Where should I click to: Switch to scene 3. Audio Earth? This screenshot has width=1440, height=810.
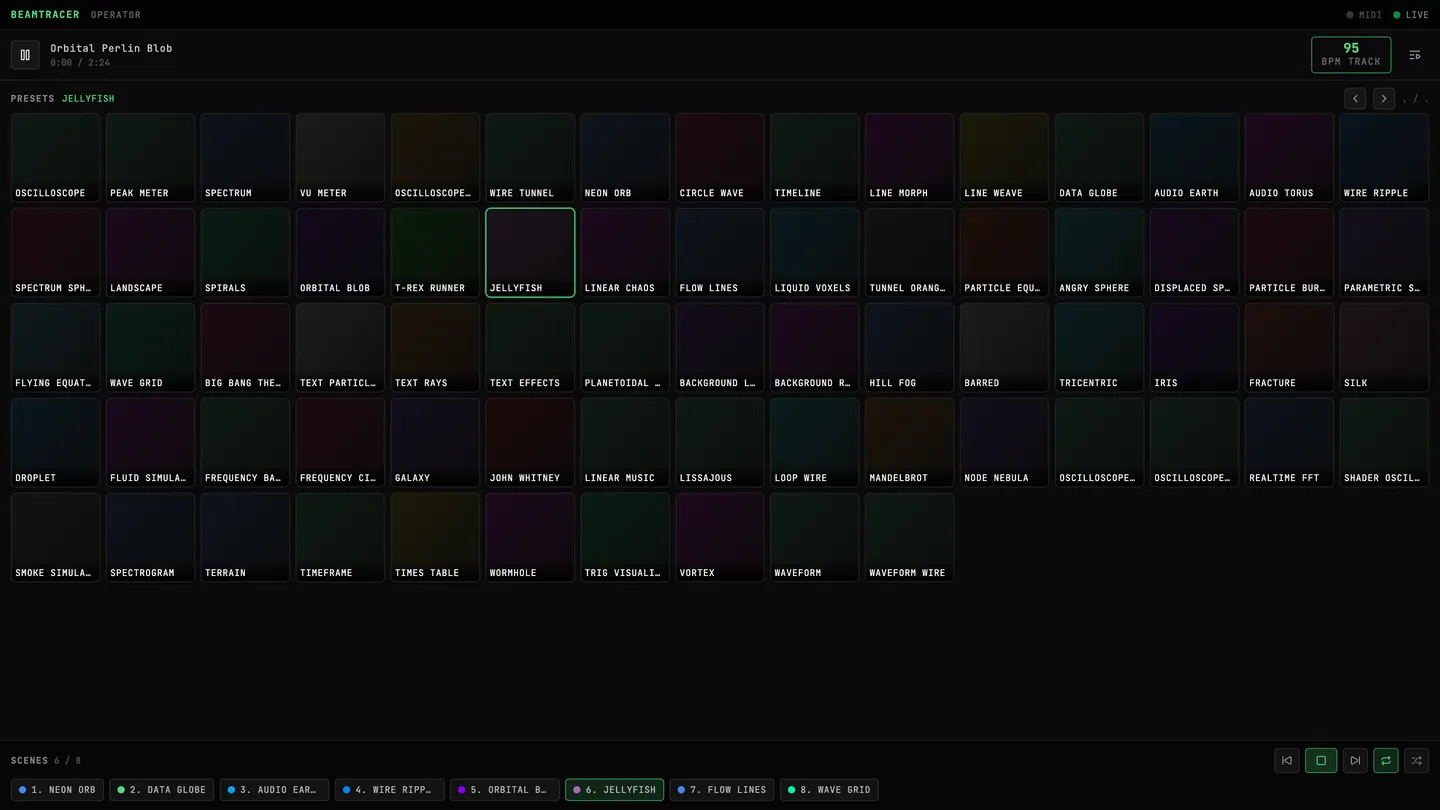275,789
